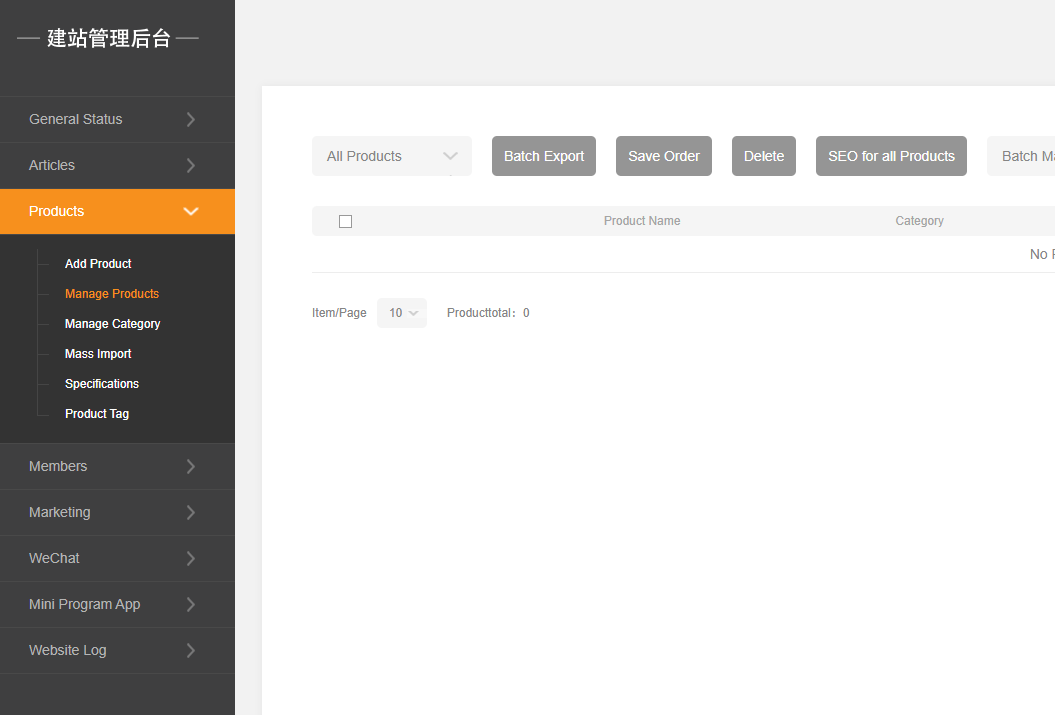Click the Save Order button

click(664, 156)
